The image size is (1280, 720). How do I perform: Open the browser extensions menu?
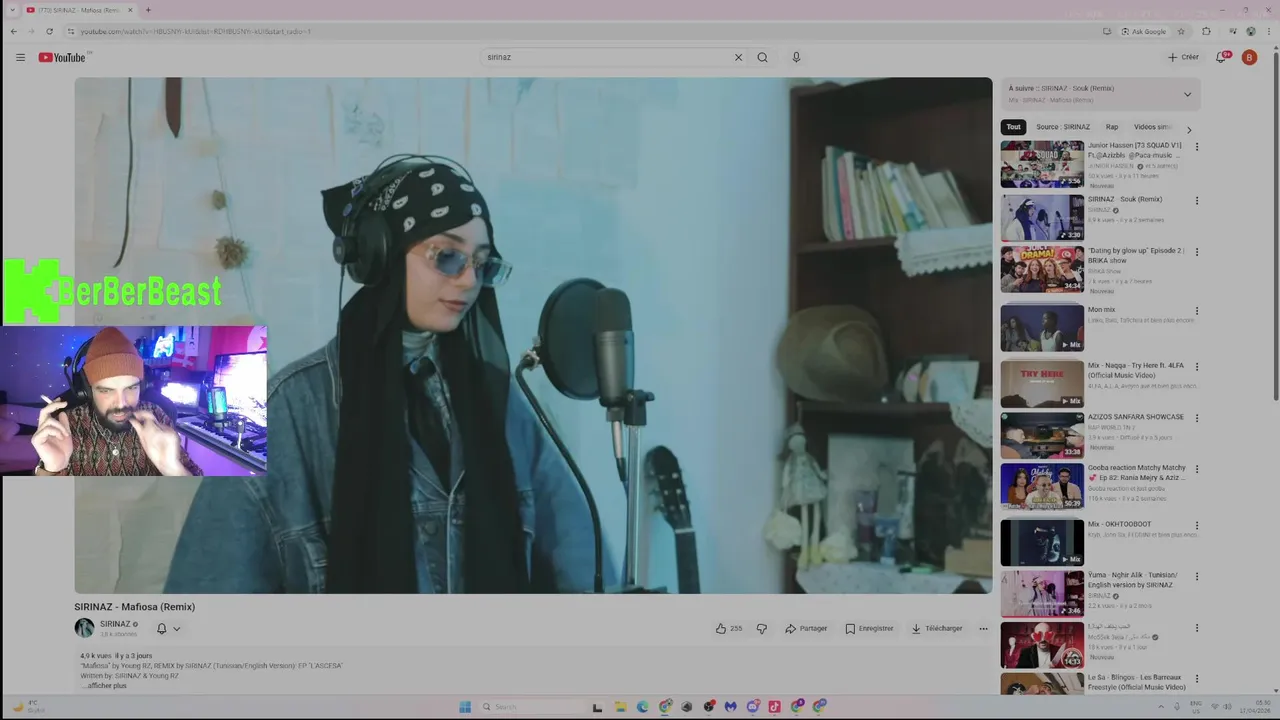(1206, 31)
